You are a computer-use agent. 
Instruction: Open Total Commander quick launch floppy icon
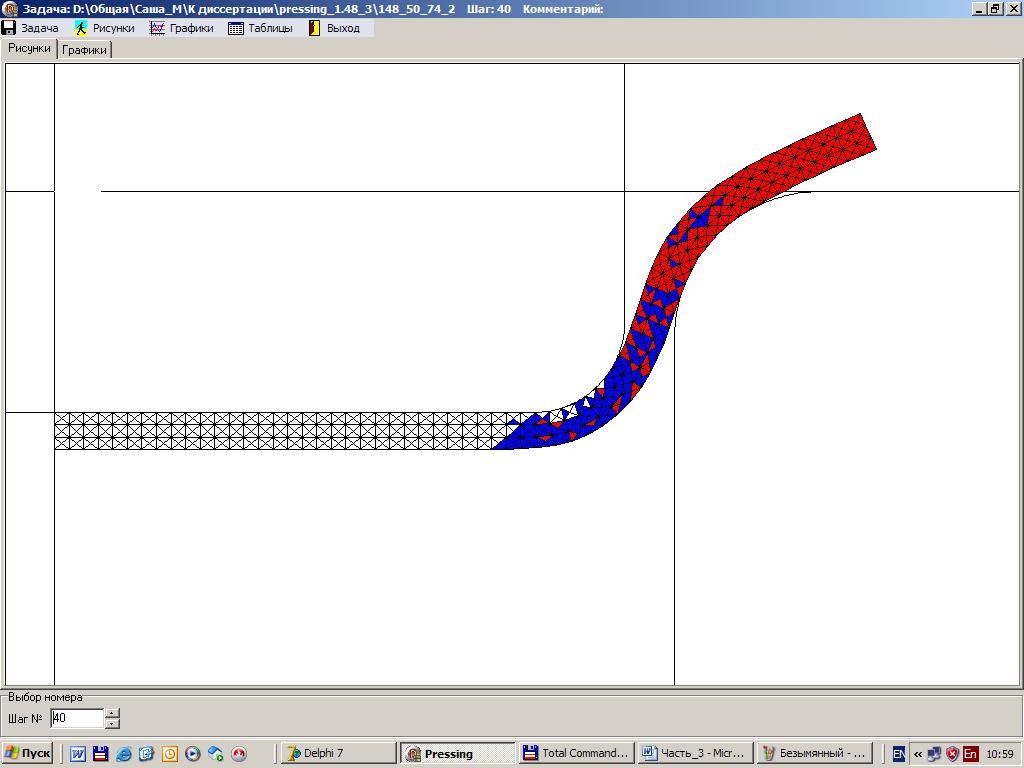pos(100,754)
